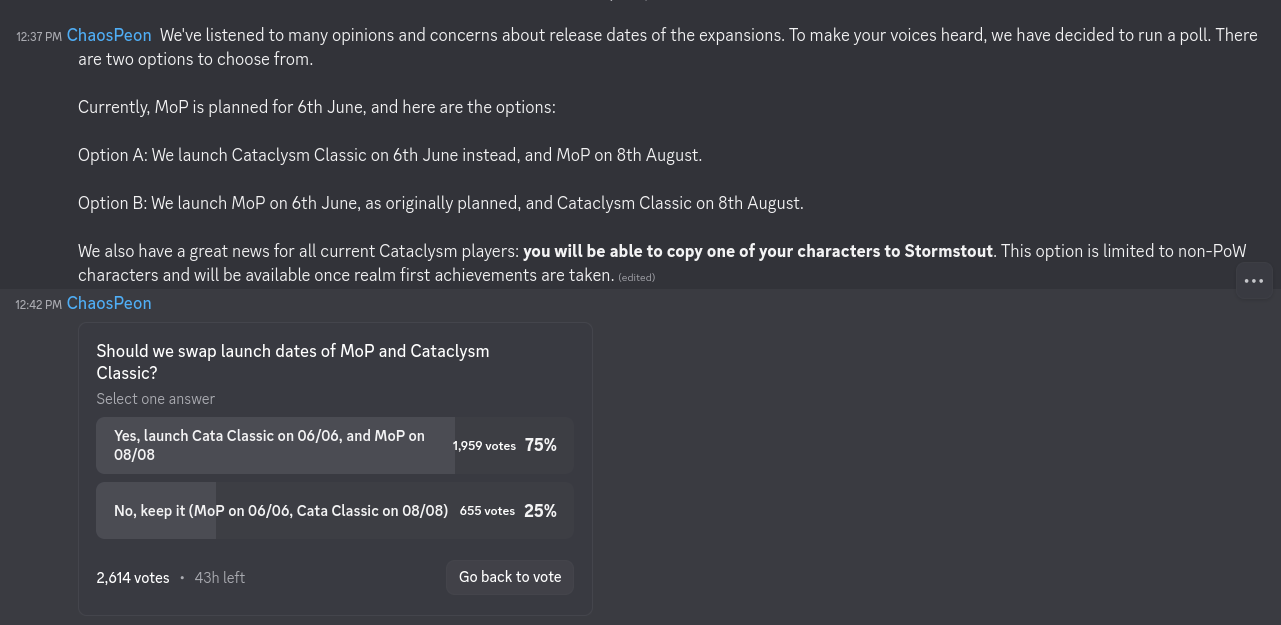Click the 'Select one answer' hint text
The image size is (1281, 625).
[x=156, y=399]
